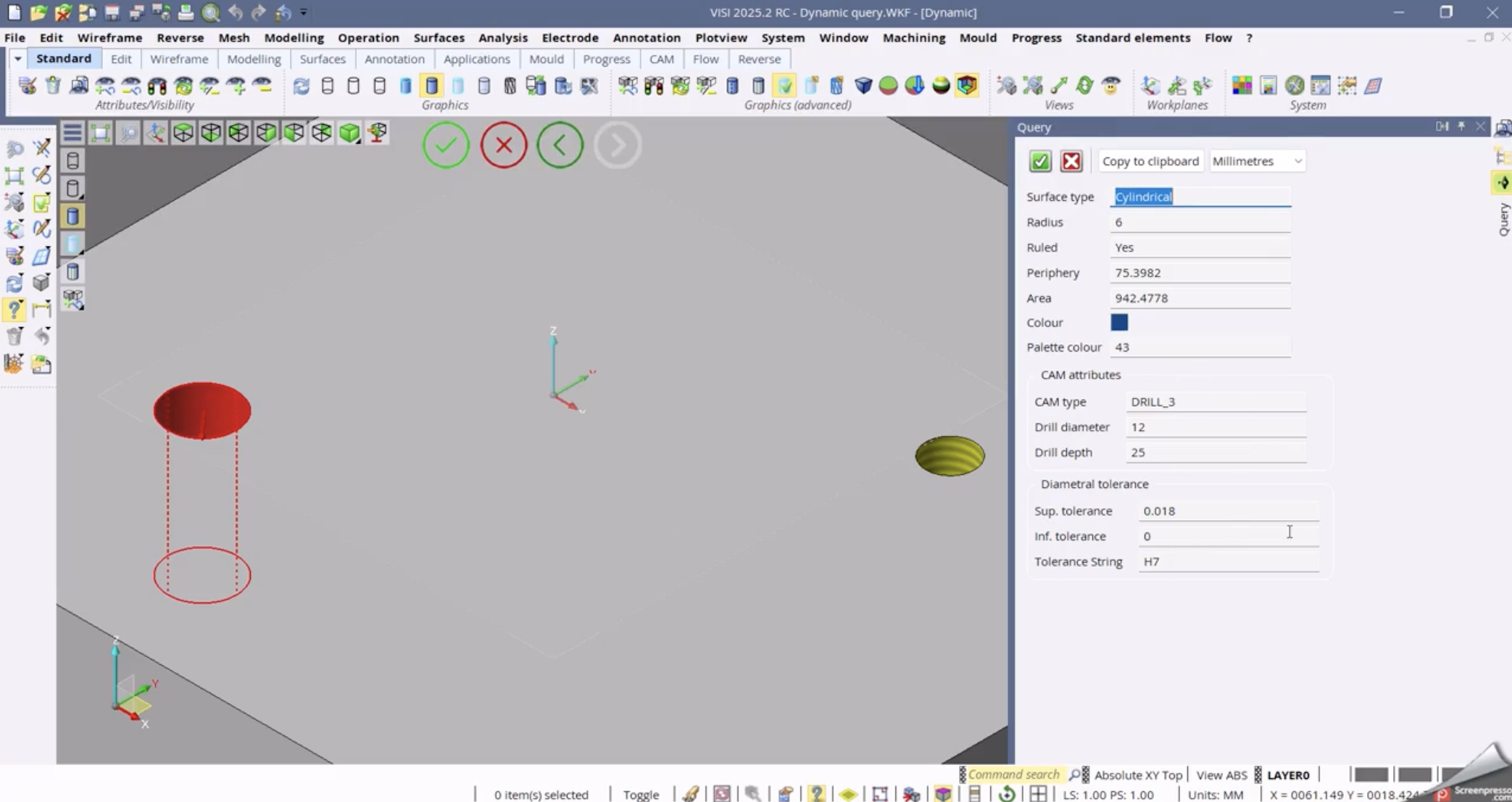The image size is (1512, 802).
Task: Click the magnifier zoom icon below the toolbar
Action: pos(128,132)
